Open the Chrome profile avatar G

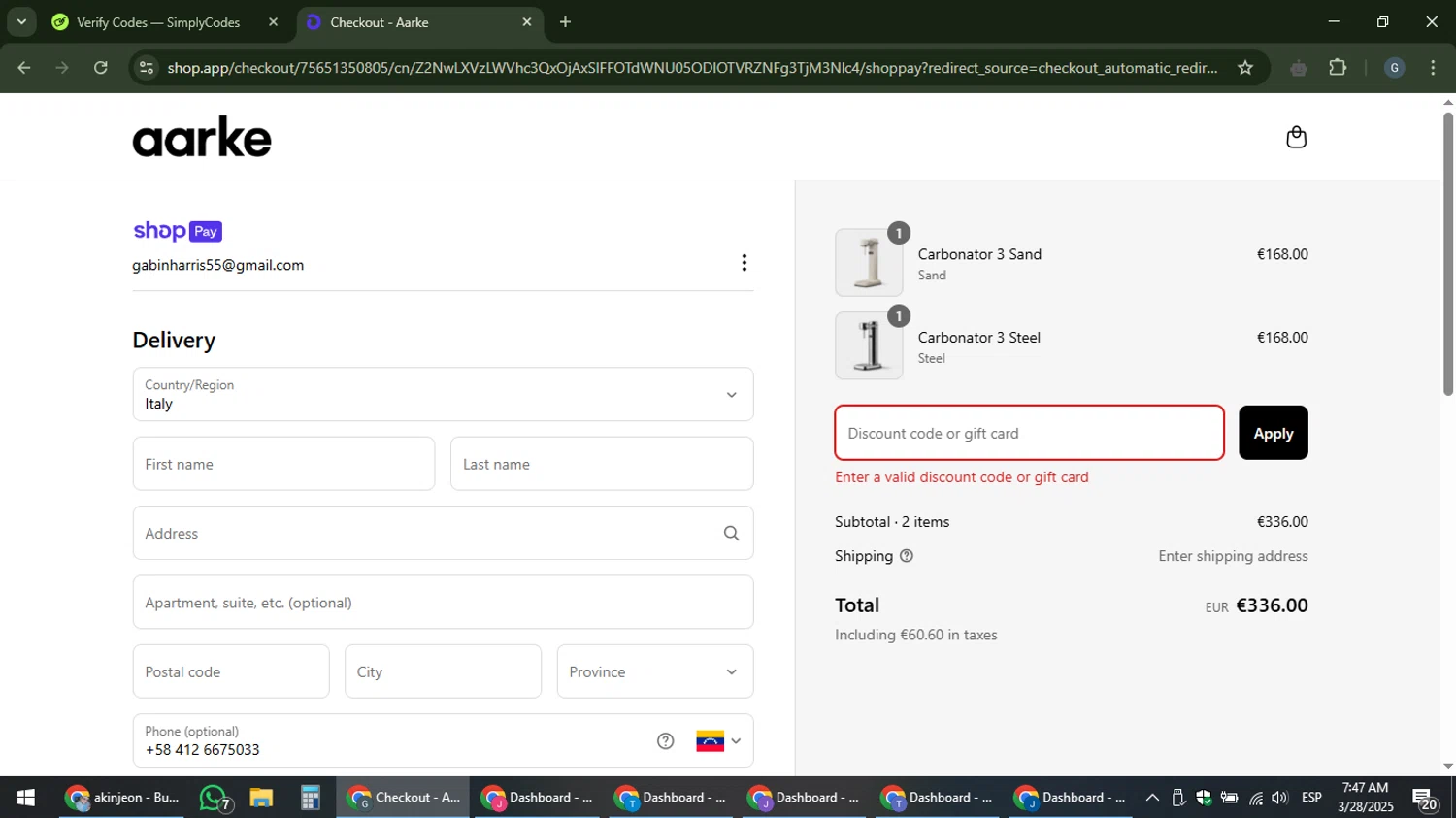pyautogui.click(x=1394, y=68)
